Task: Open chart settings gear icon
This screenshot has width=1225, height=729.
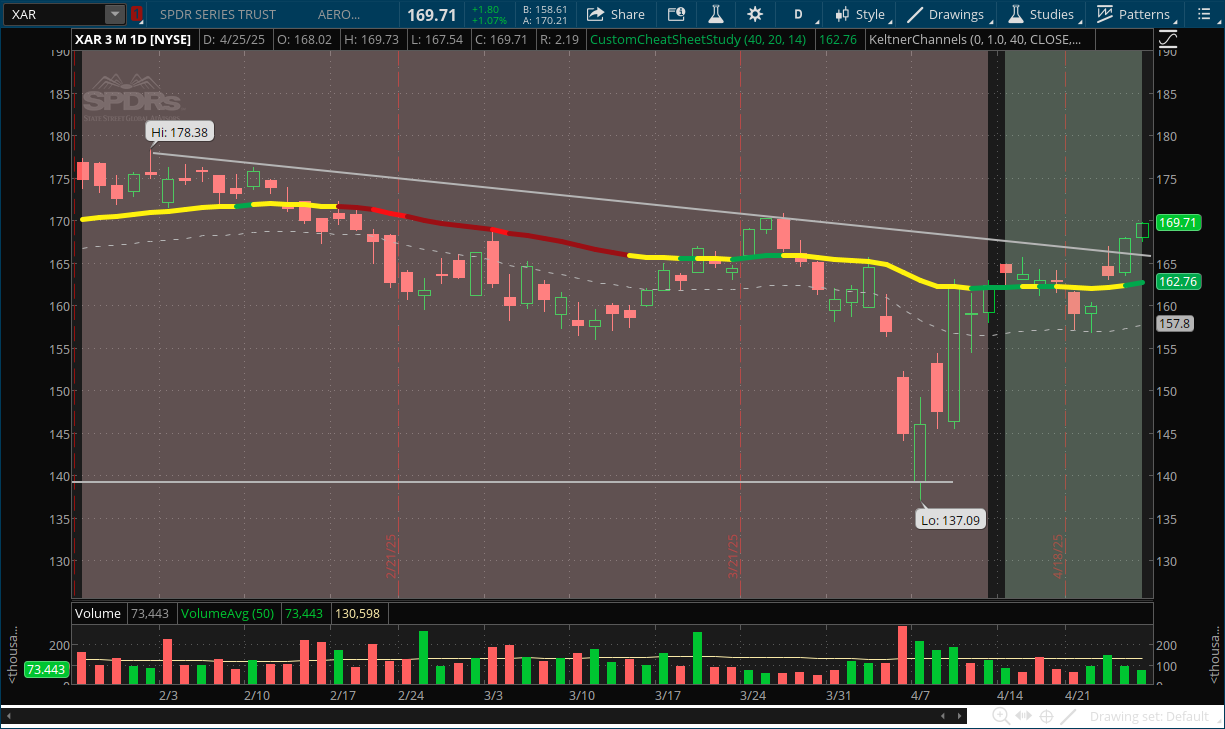Action: point(755,14)
